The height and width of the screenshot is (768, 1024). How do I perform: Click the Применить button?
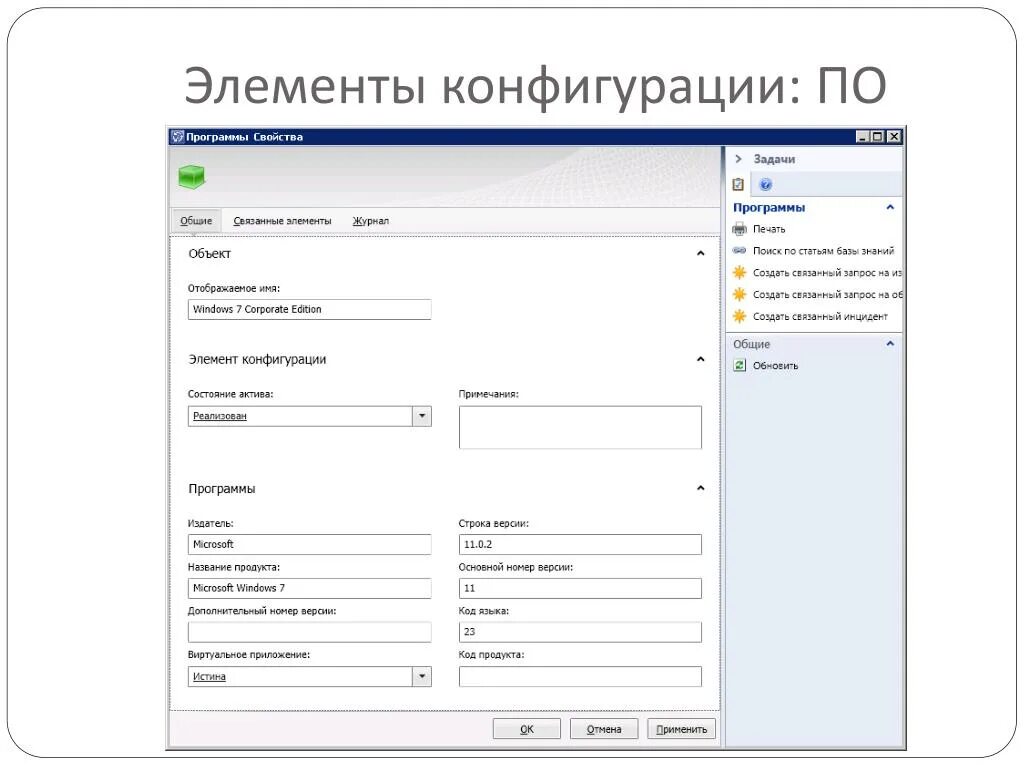pyautogui.click(x=681, y=729)
